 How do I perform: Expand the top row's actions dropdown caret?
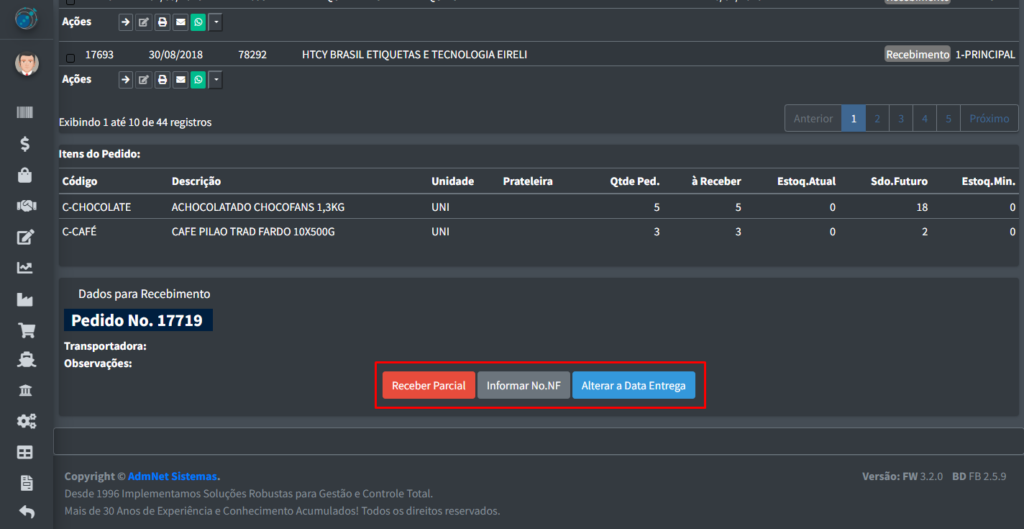pyautogui.click(x=216, y=21)
